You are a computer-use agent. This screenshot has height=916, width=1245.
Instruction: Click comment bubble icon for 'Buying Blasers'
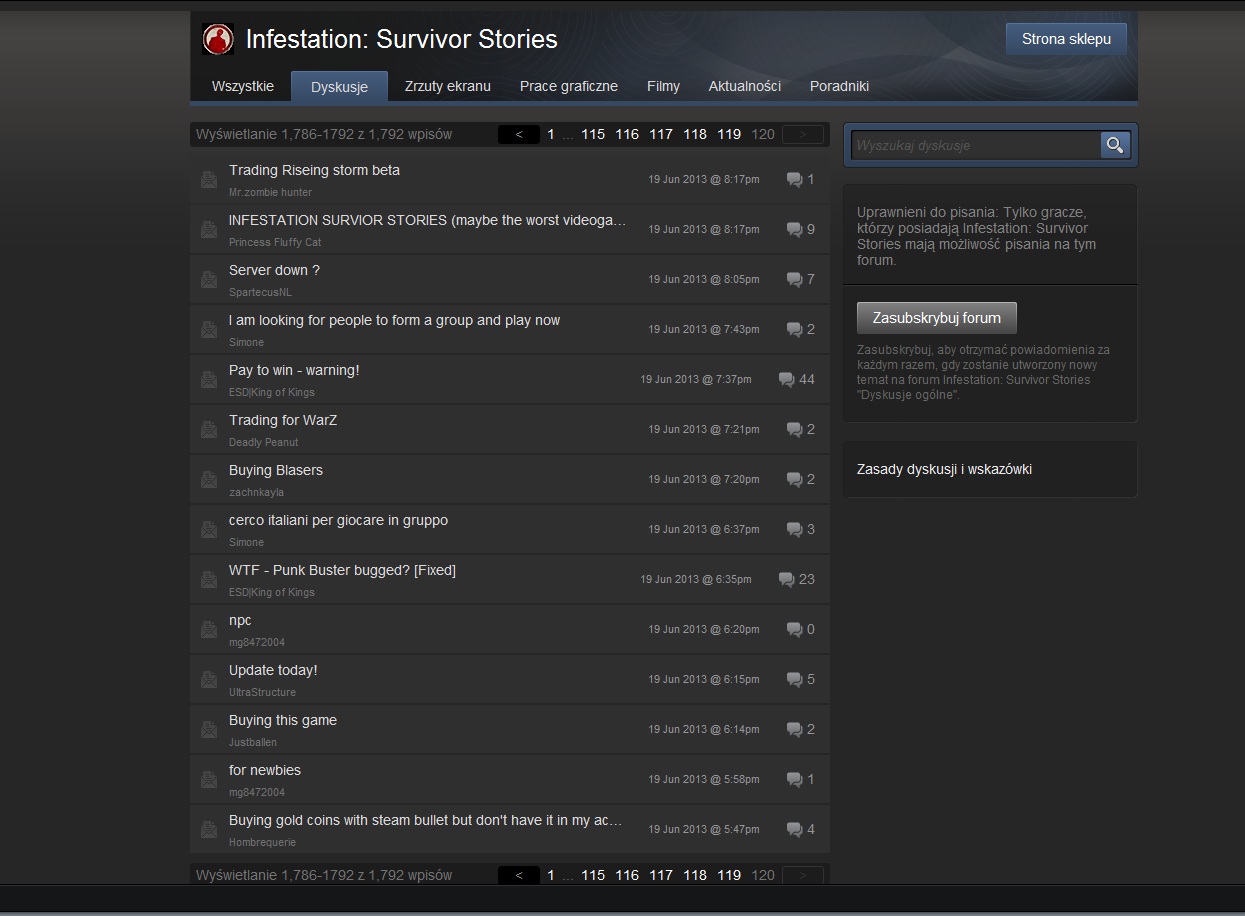(x=794, y=480)
